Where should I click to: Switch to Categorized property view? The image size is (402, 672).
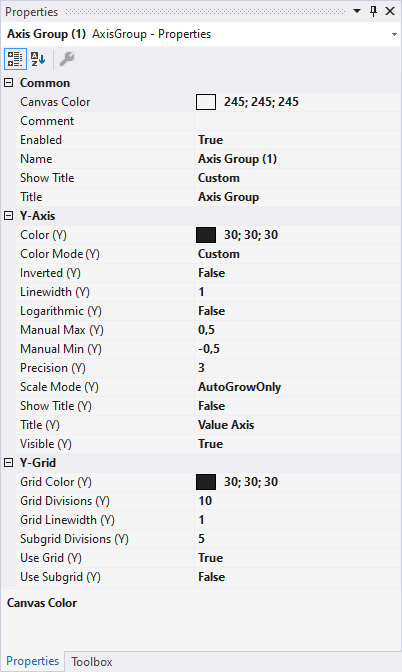(15, 59)
